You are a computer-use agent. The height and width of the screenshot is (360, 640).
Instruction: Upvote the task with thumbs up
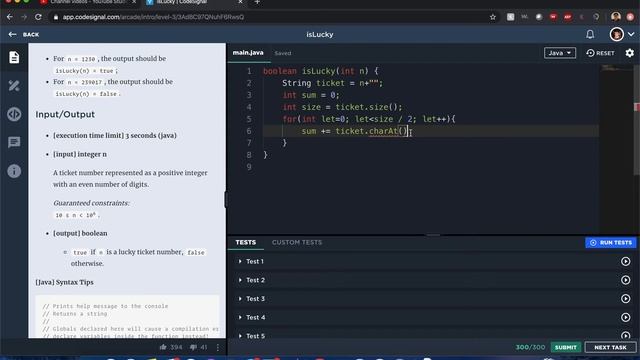click(x=163, y=347)
